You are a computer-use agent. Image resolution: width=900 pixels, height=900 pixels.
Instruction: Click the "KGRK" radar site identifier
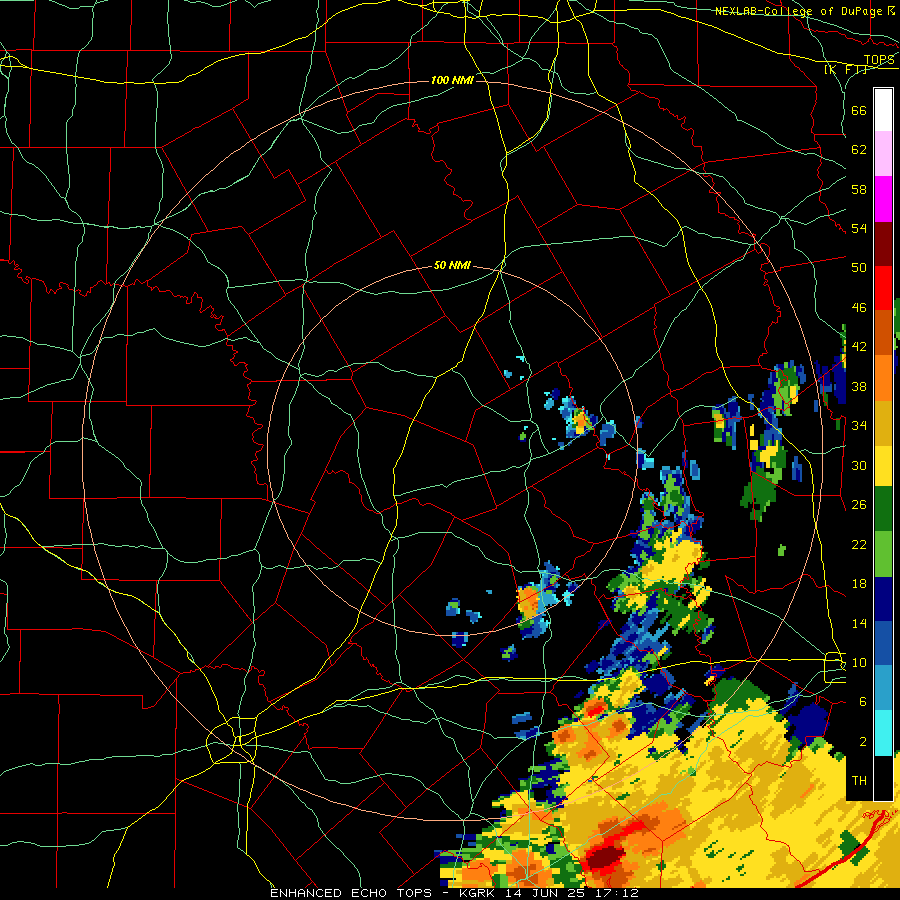(x=479, y=893)
